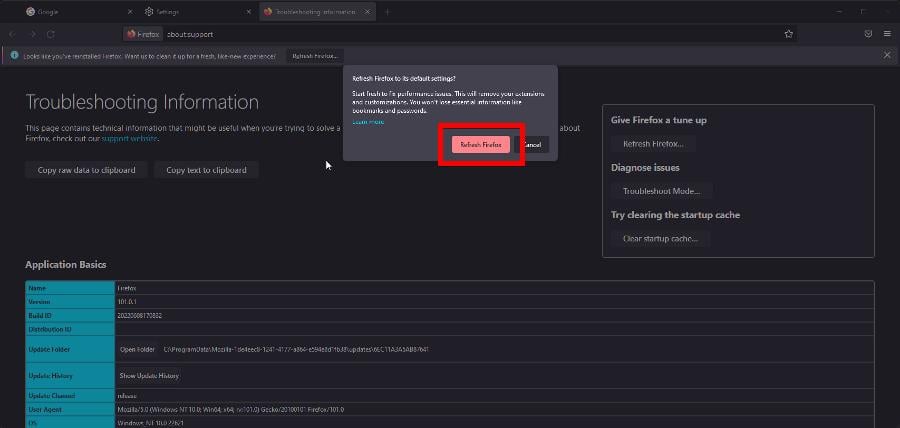
Task: Click the Troubleshooting Information page heading
Action: (142, 102)
